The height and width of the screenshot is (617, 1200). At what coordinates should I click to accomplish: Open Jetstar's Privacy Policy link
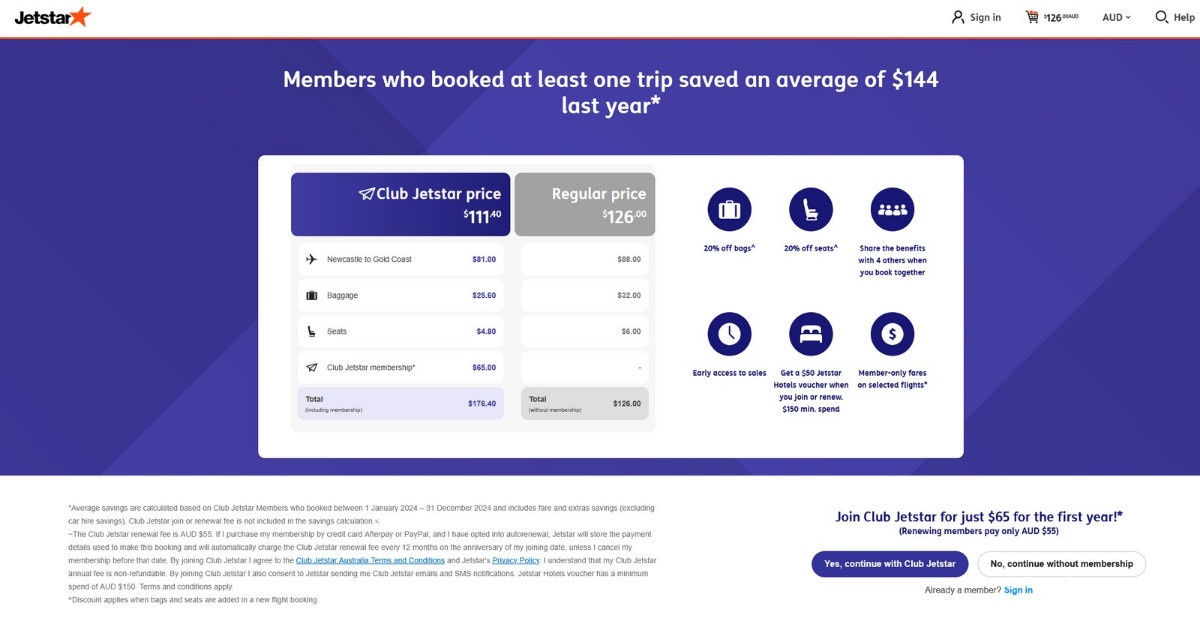click(x=516, y=561)
